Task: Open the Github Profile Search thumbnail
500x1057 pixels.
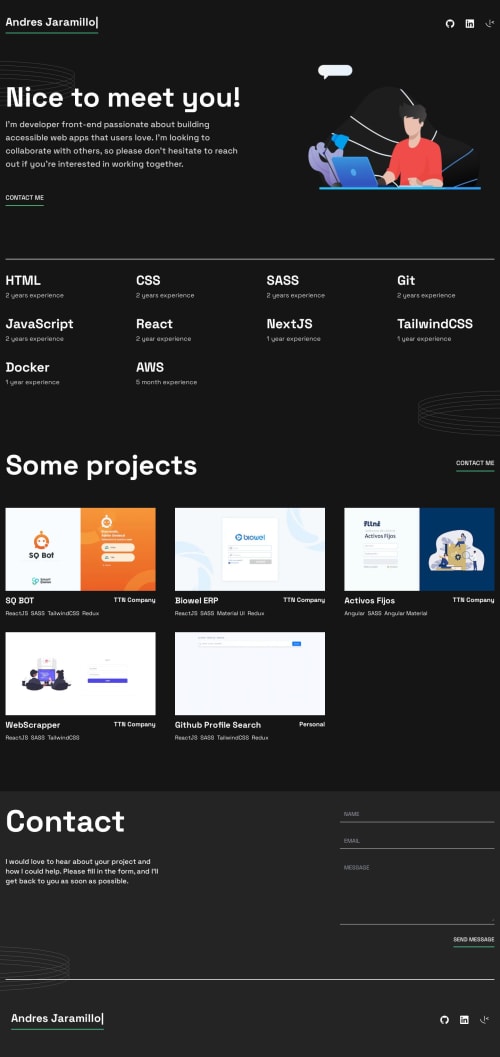Action: [250, 673]
